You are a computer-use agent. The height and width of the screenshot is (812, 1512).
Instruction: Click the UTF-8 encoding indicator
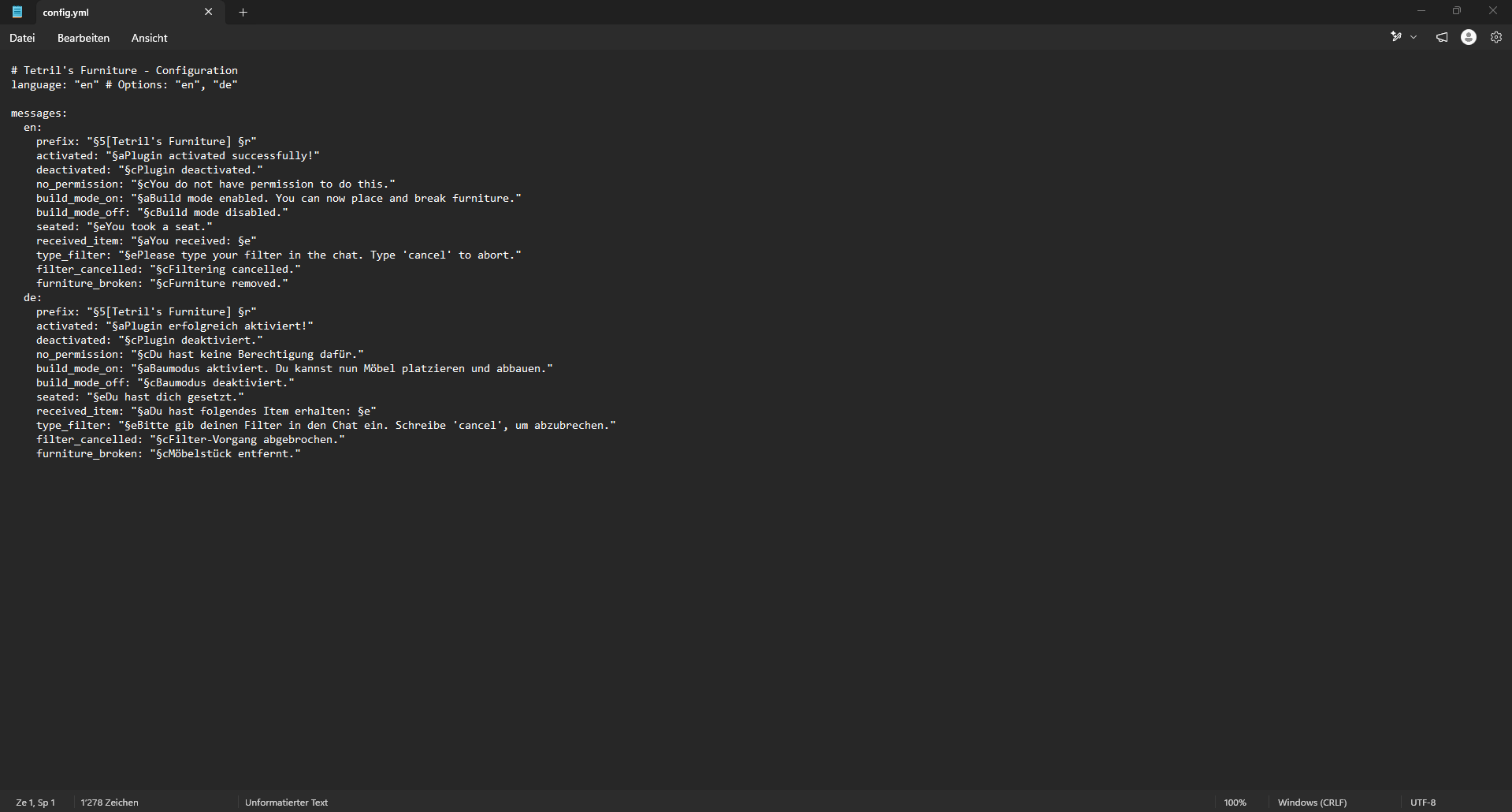tap(1422, 803)
